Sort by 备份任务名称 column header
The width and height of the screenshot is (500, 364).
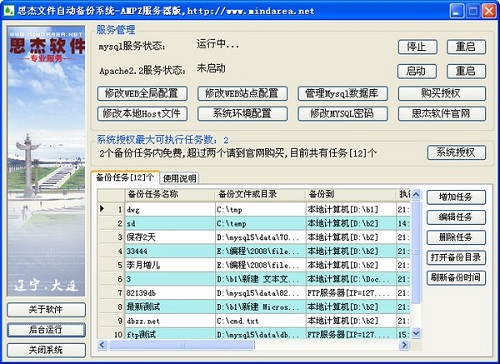pyautogui.click(x=170, y=194)
